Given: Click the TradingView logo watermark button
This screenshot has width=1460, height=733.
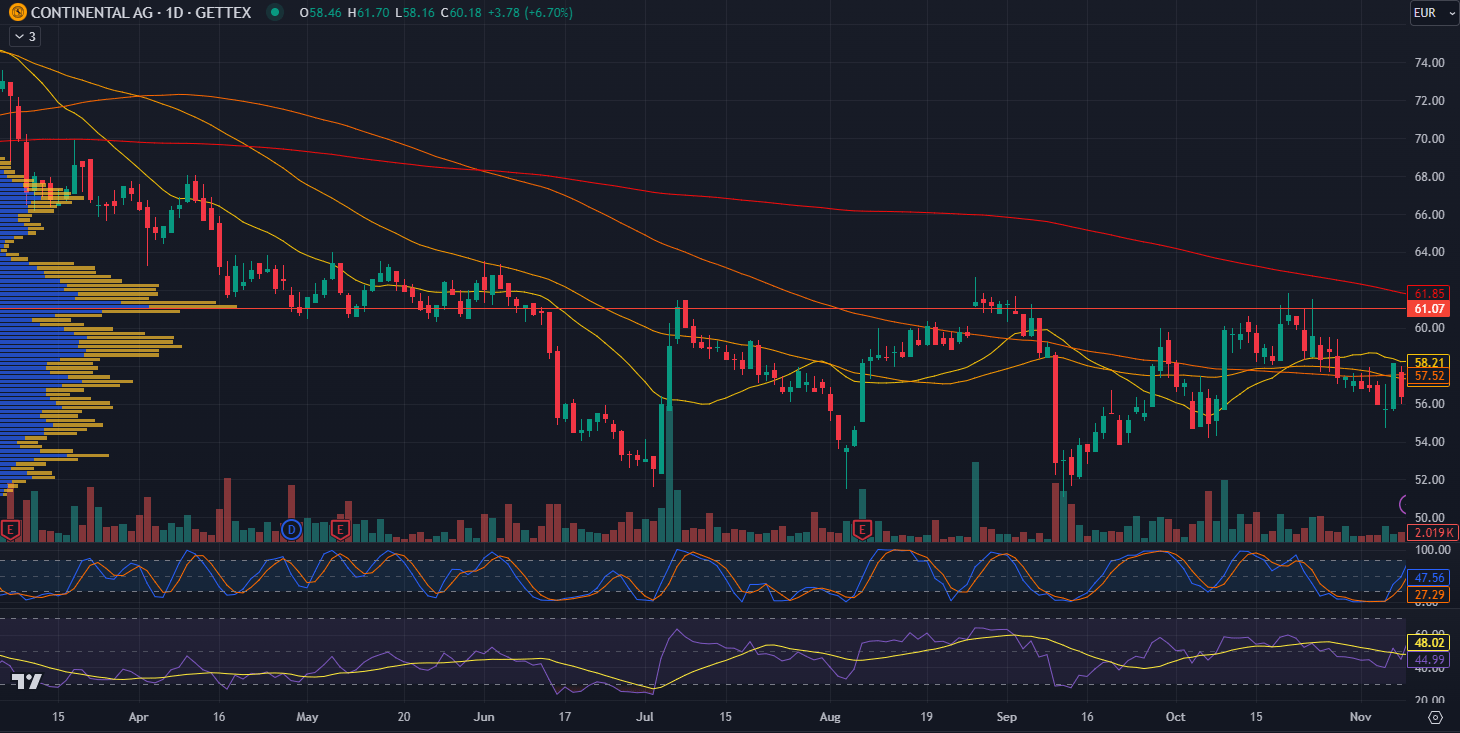Looking at the screenshot, I should click(27, 681).
